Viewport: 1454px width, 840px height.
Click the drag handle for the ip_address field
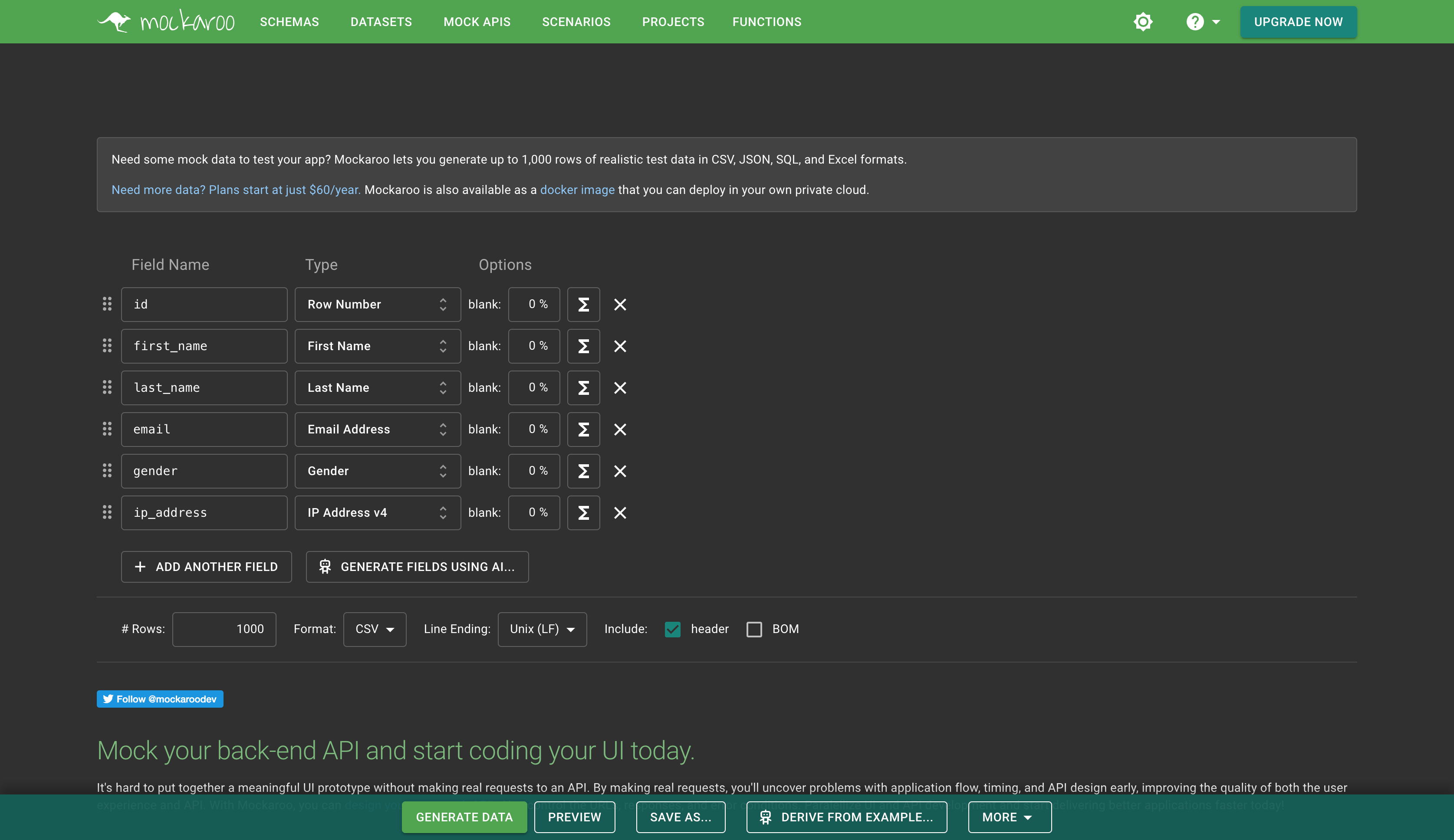coord(107,512)
